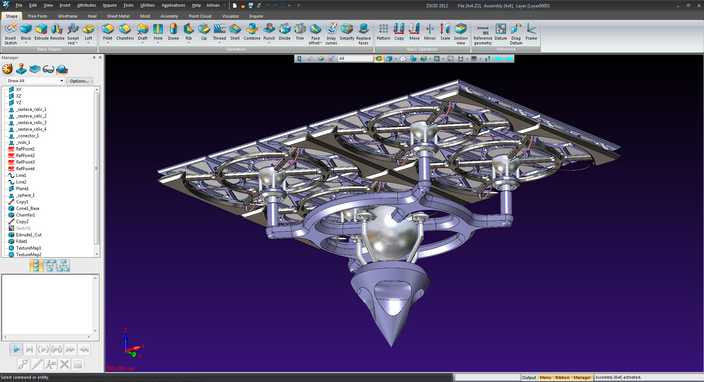Choose the Rib tool
The height and width of the screenshot is (382, 704).
coord(189,32)
